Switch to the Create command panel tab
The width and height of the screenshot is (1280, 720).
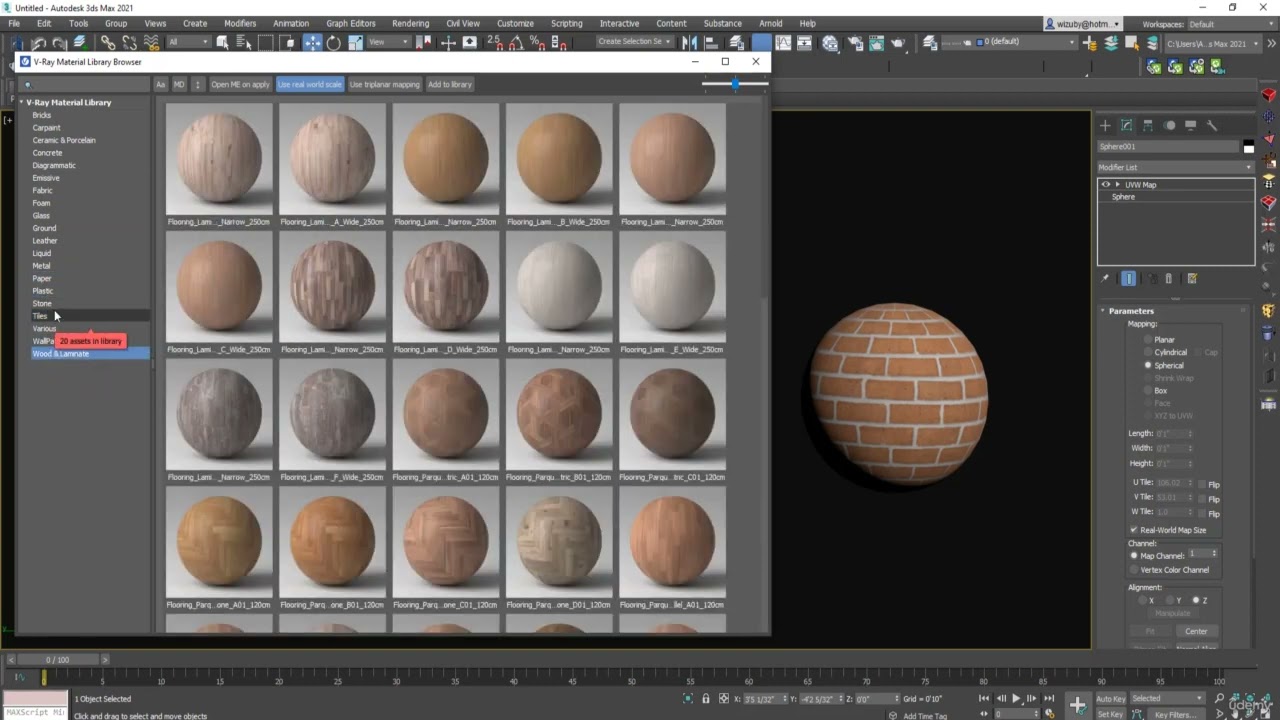(1105, 125)
